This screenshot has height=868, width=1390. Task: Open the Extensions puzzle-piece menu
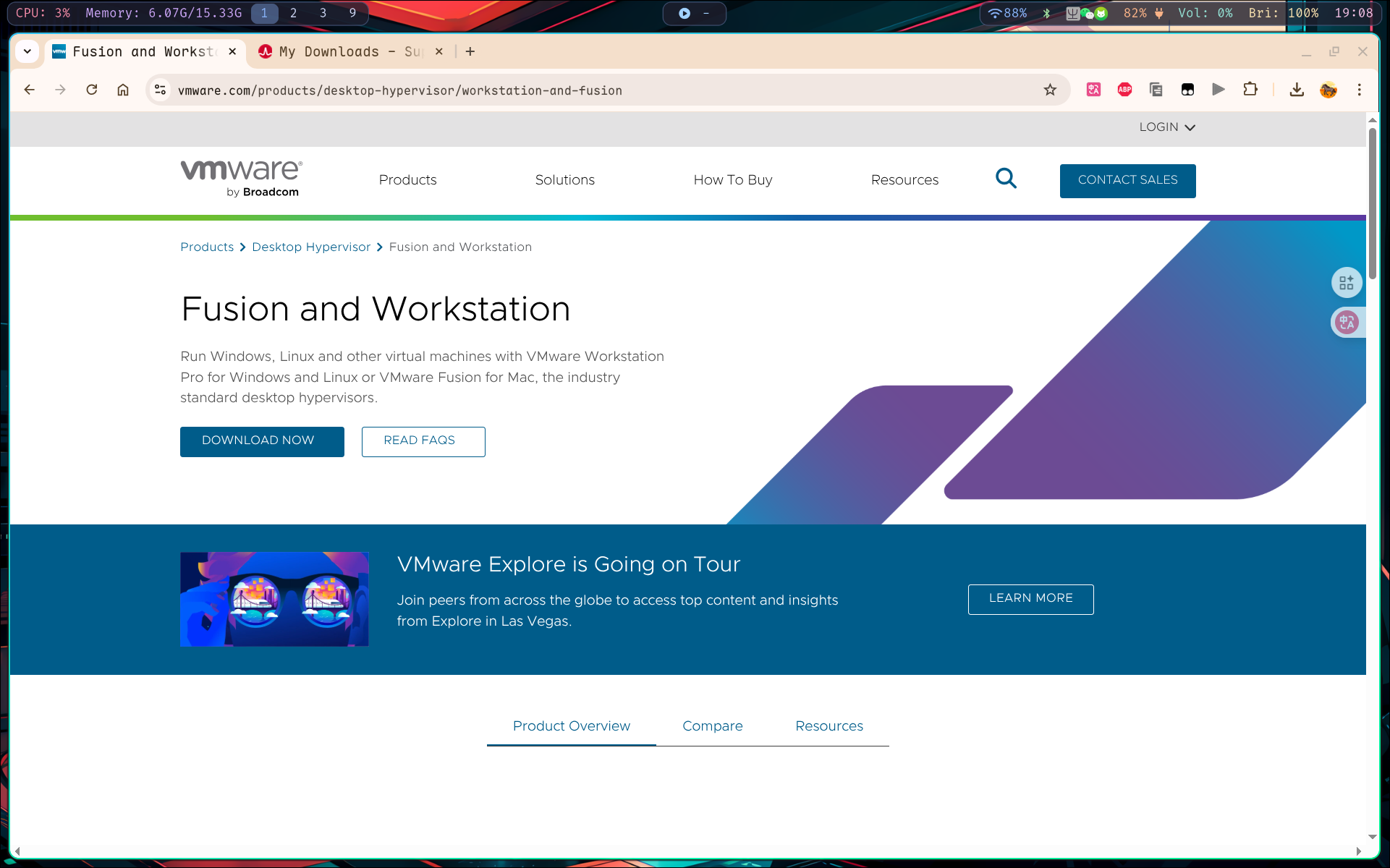click(1250, 90)
